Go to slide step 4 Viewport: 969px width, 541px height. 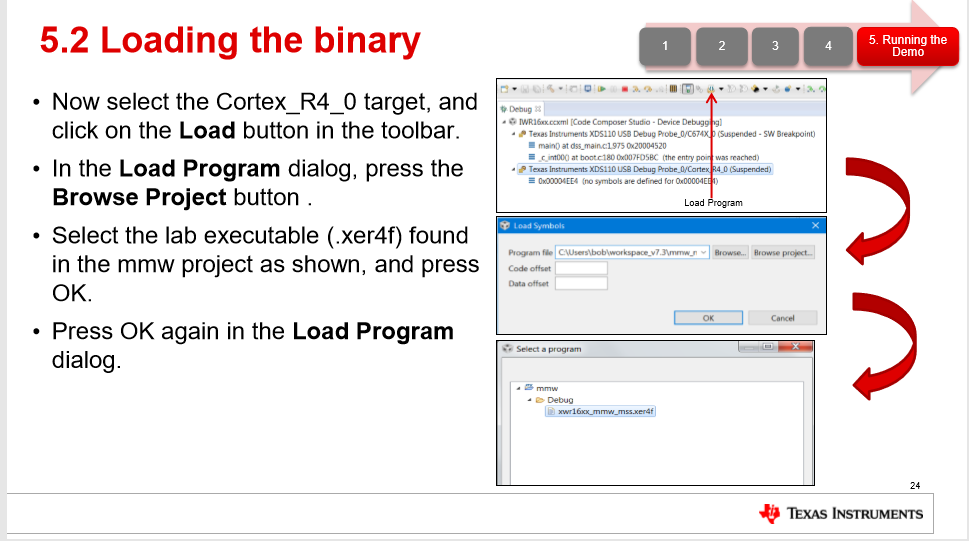[828, 46]
